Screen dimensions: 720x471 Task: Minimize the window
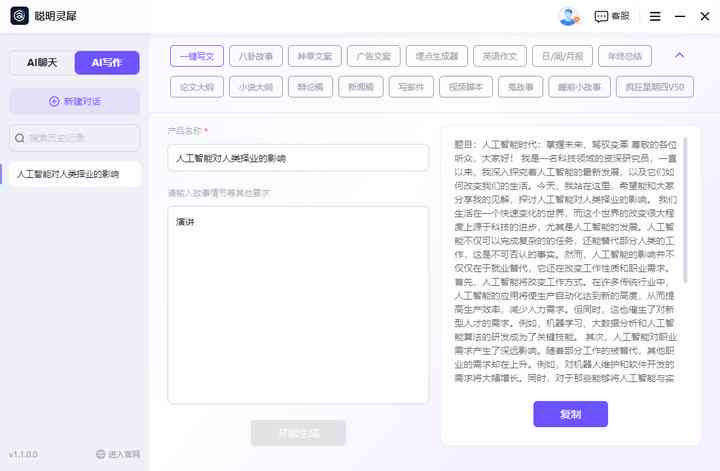point(680,17)
